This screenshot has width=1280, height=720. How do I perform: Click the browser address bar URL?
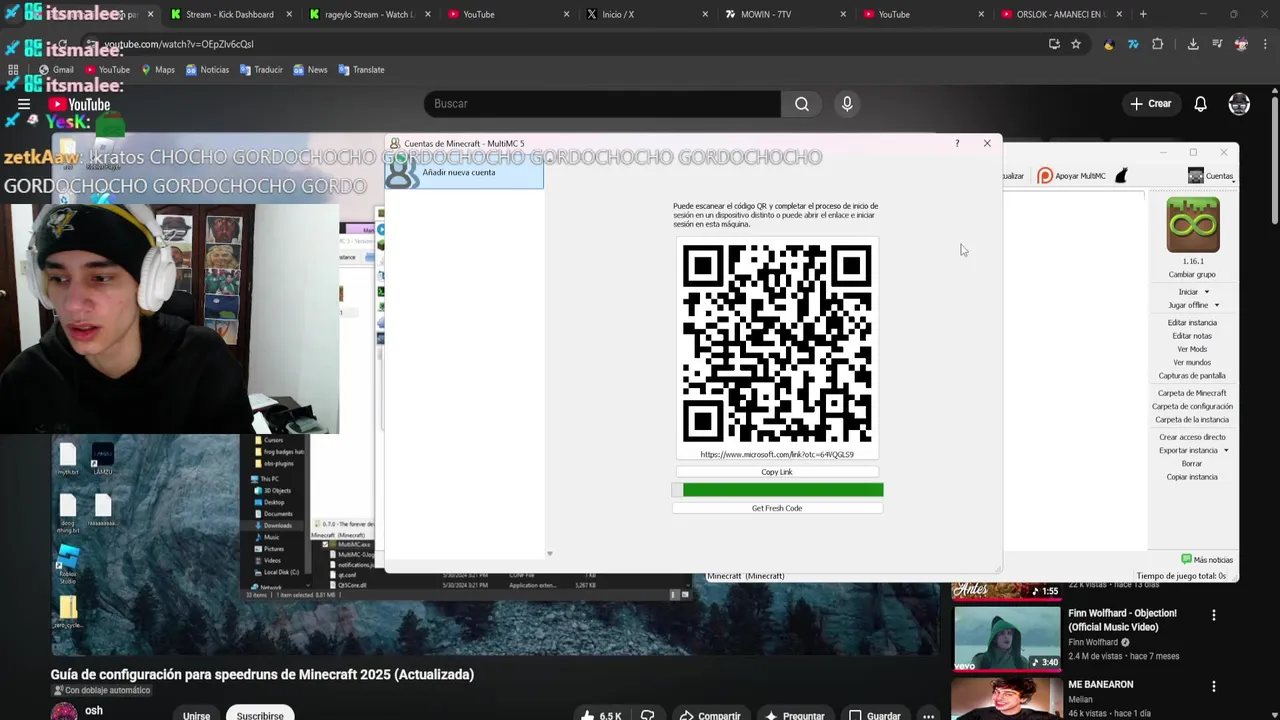(x=178, y=44)
